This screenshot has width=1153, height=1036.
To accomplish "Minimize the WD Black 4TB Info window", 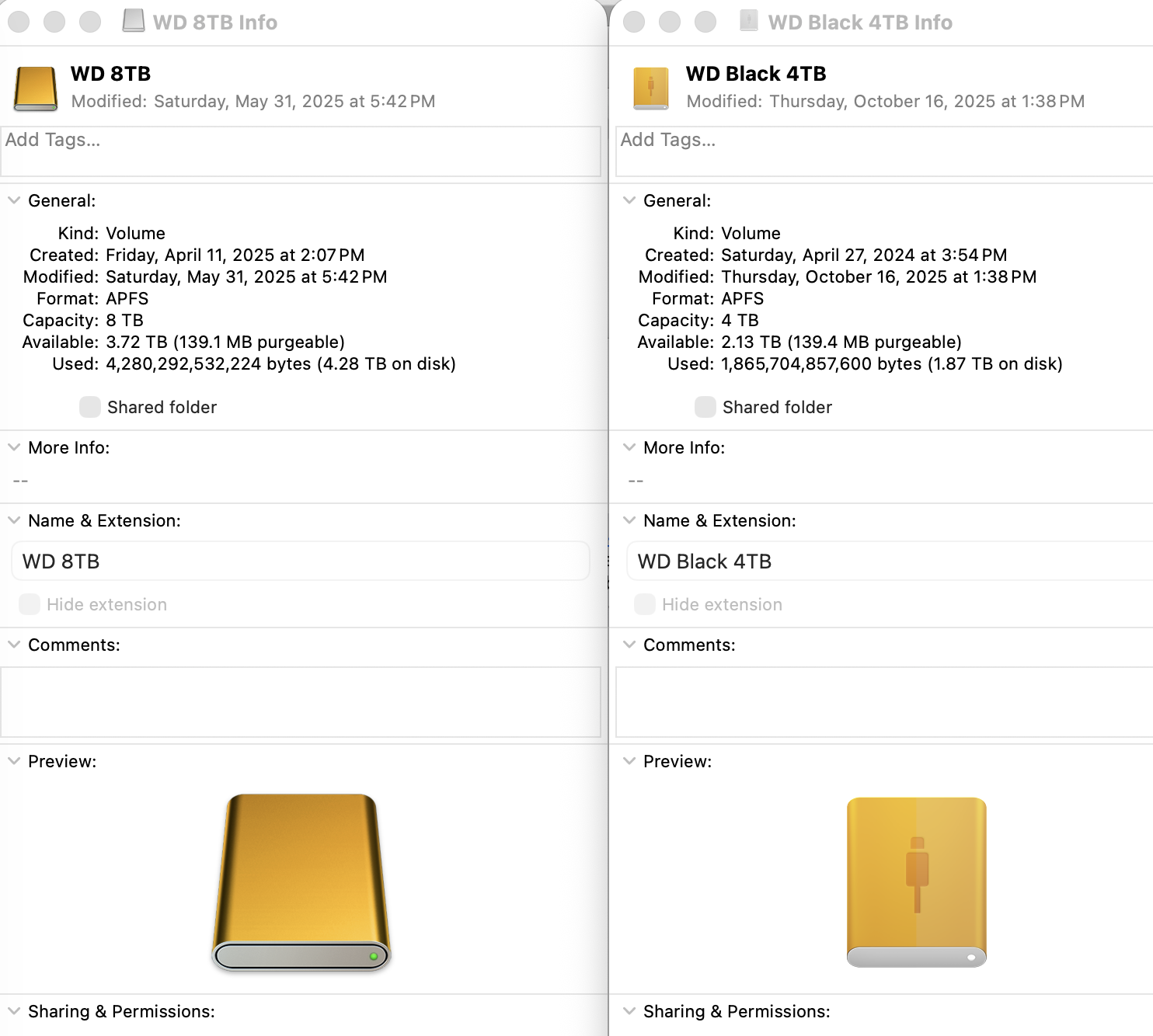I will pos(670,22).
